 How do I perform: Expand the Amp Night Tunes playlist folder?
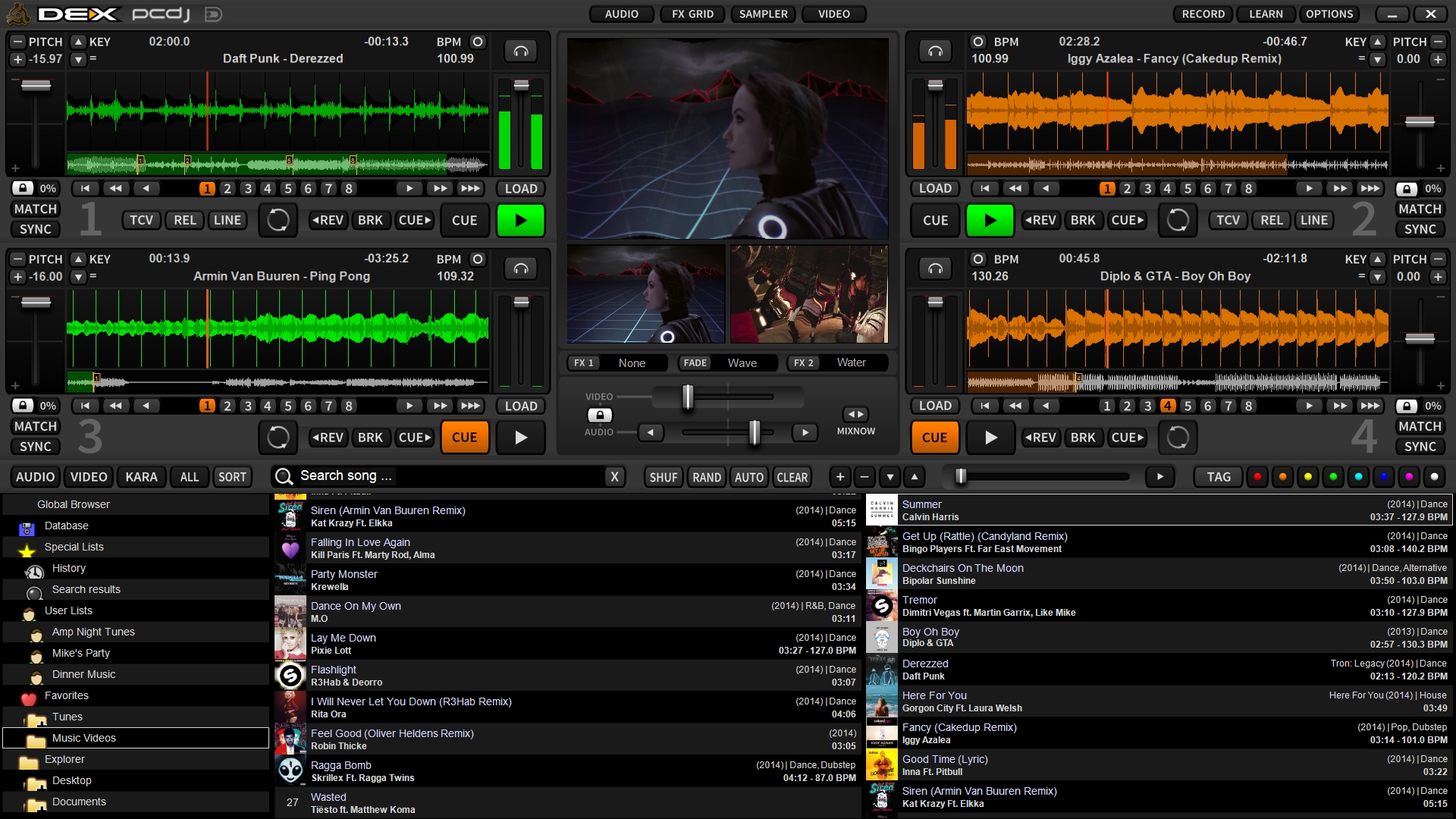(x=94, y=631)
